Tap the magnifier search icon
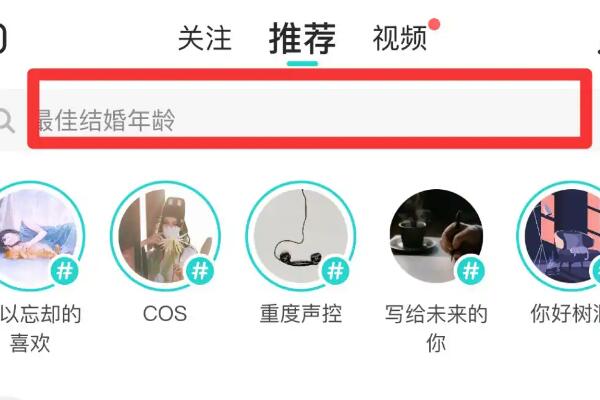The image size is (600, 400). point(7,120)
